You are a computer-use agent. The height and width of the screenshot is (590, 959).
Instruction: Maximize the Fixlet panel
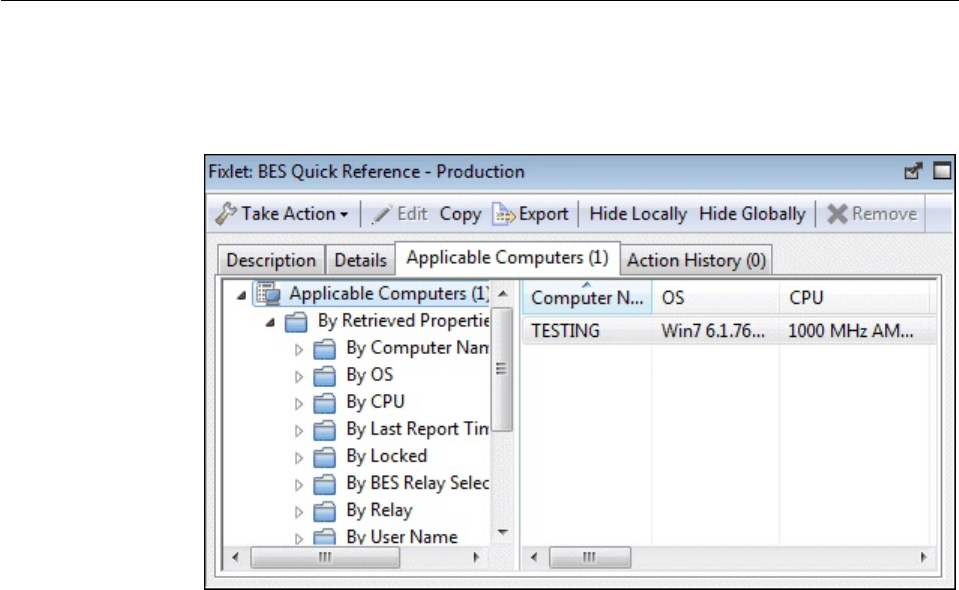click(x=942, y=171)
